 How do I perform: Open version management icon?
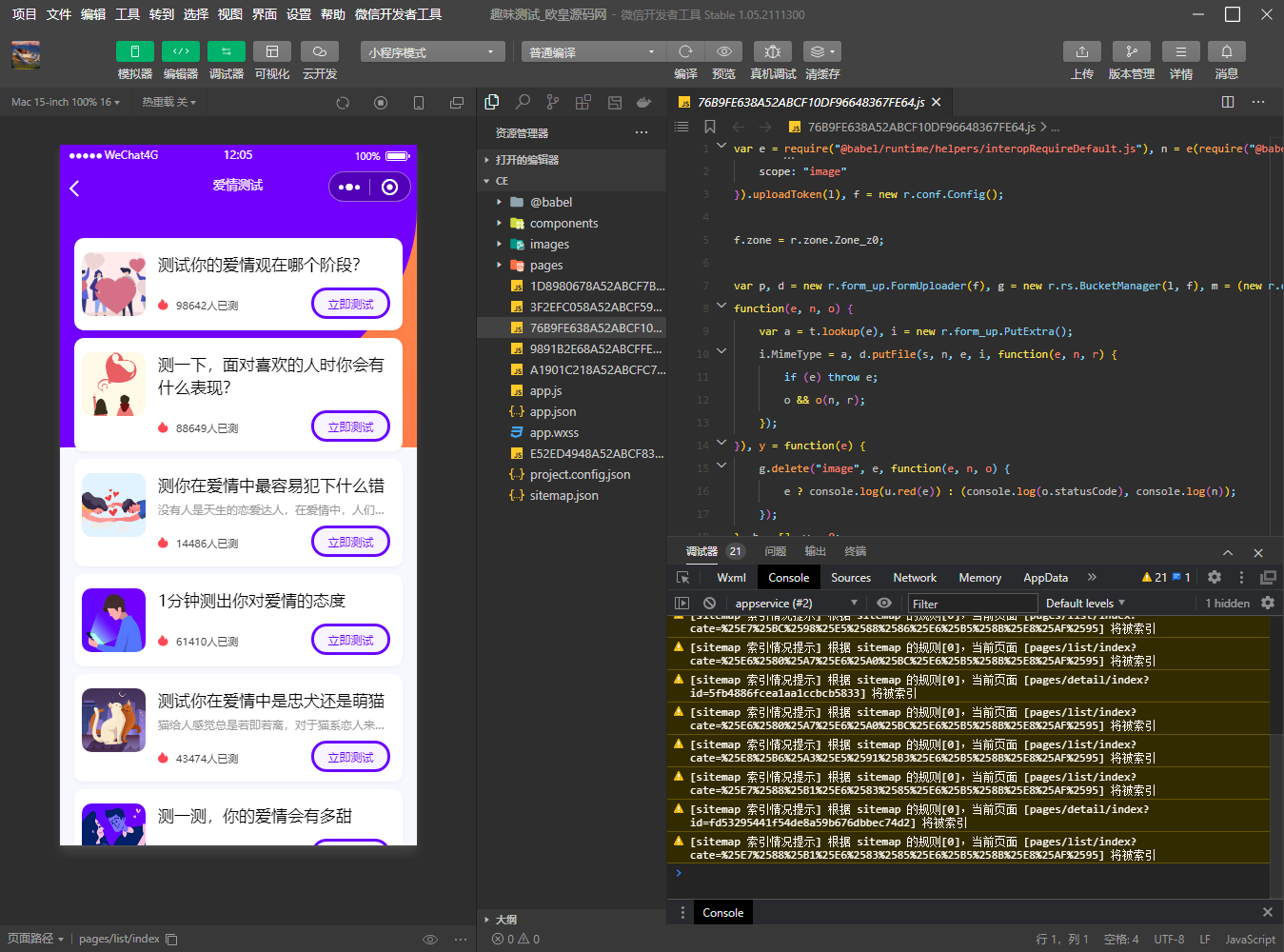(x=1132, y=51)
